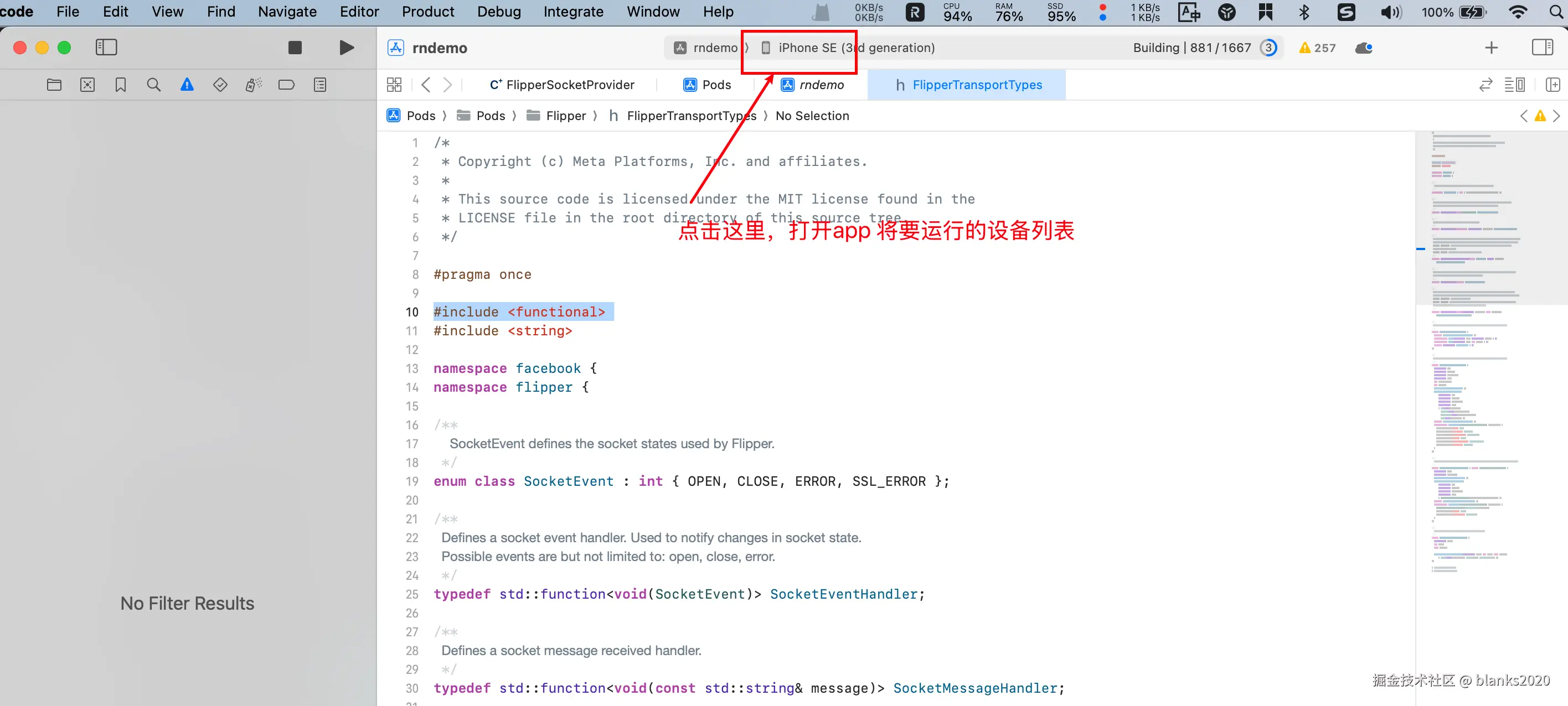Open the Find navigator magnifier icon
The image size is (1568, 706).
click(x=153, y=85)
